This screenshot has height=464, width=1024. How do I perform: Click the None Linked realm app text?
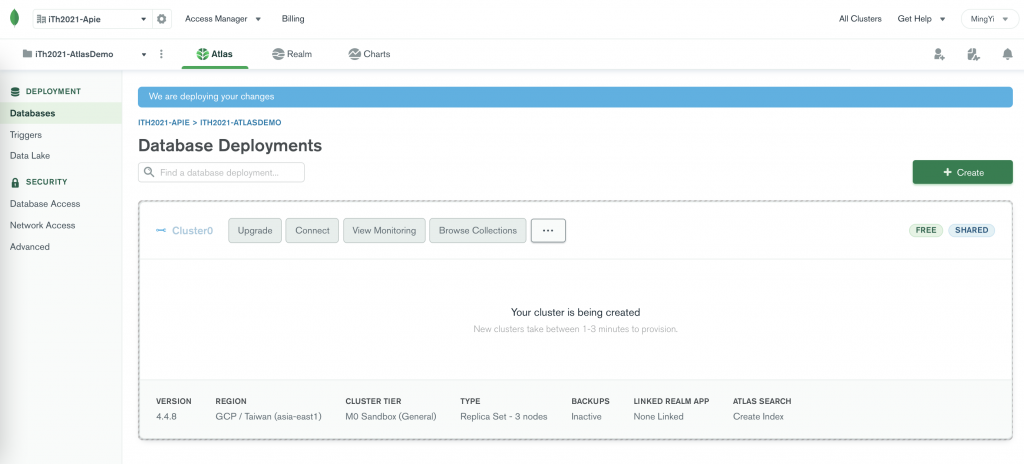point(658,416)
